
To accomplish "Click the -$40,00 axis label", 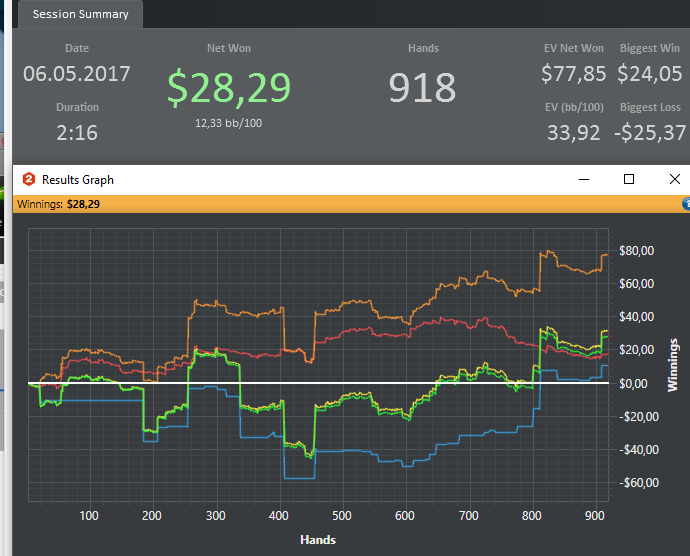I will 639,449.
